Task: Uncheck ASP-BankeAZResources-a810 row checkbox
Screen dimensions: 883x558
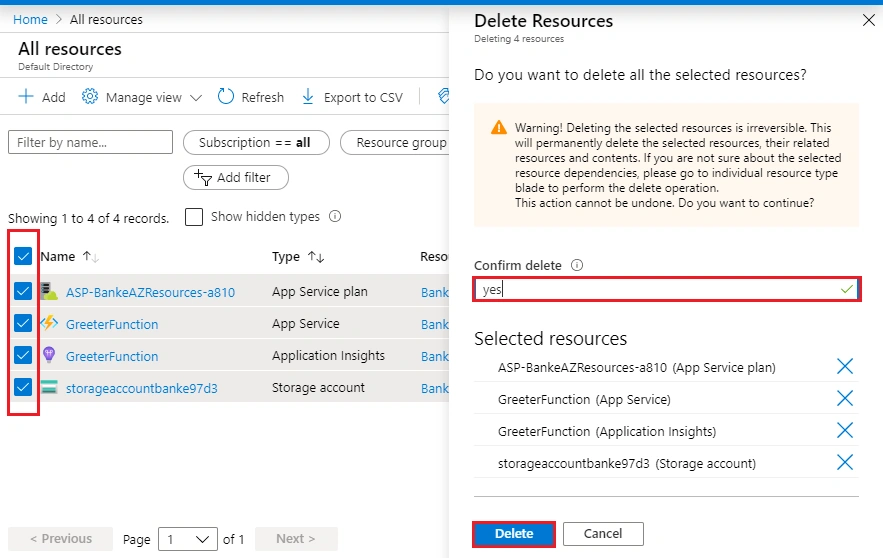Action: 23,291
